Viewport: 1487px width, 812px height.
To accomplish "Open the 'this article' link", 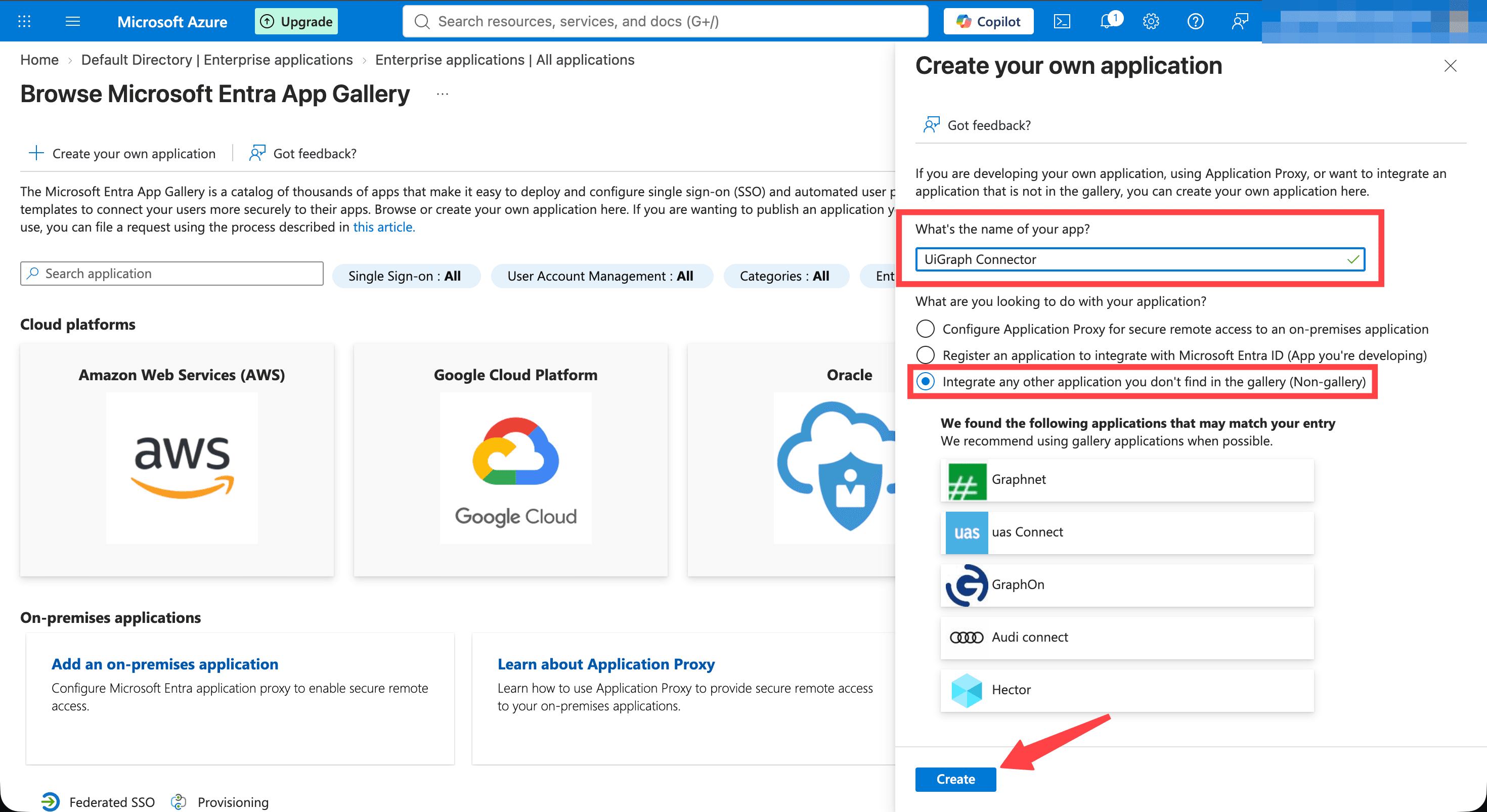I will (x=384, y=227).
